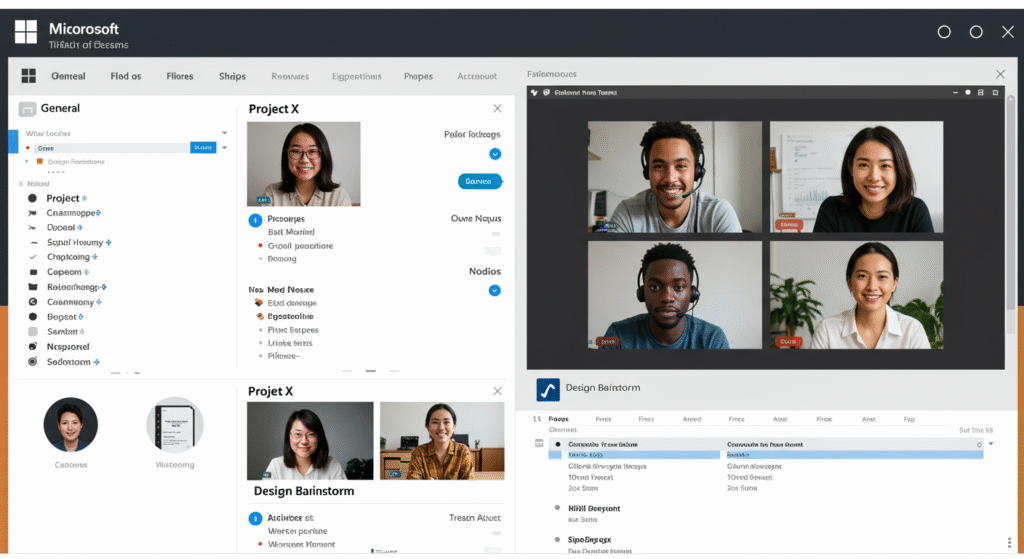Click the top-left participant video thumbnail

(674, 177)
